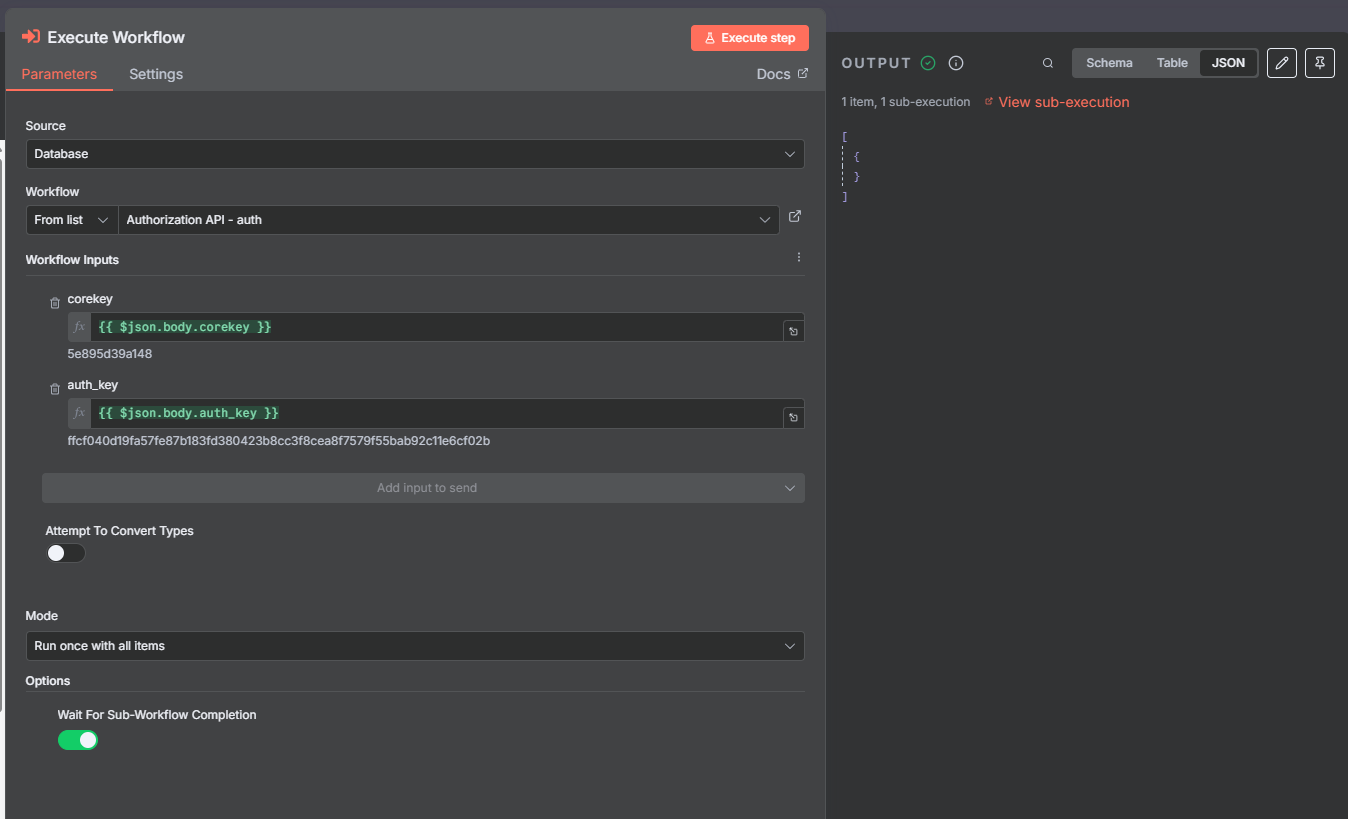Click the Execute step button
Viewport: 1348px width, 819px height.
click(x=749, y=37)
